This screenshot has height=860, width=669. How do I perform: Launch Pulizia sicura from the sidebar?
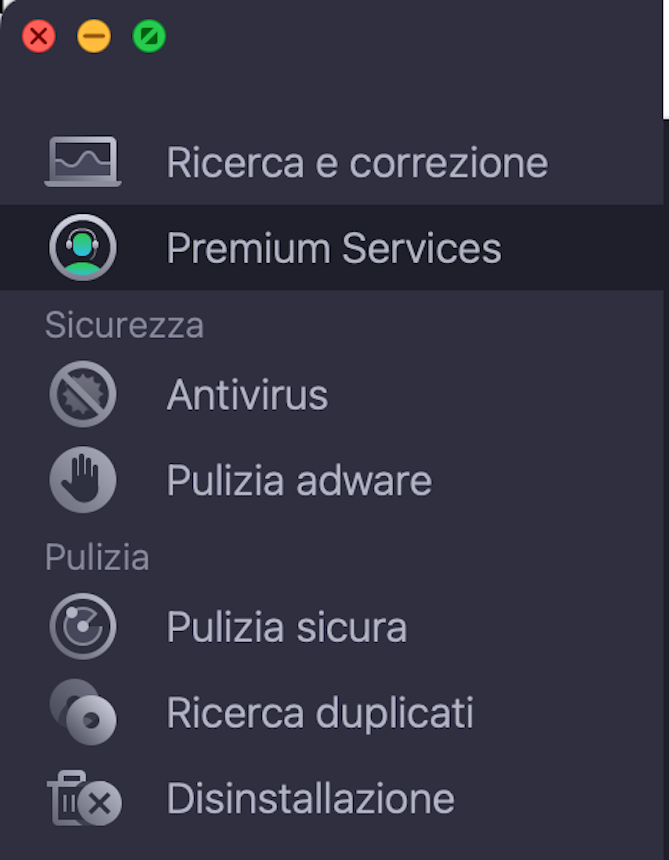tap(287, 626)
